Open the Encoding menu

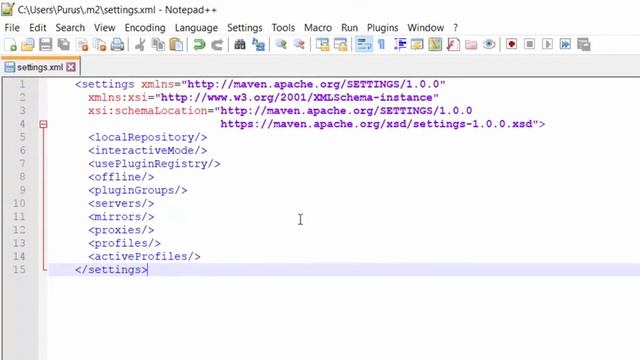coord(145,28)
